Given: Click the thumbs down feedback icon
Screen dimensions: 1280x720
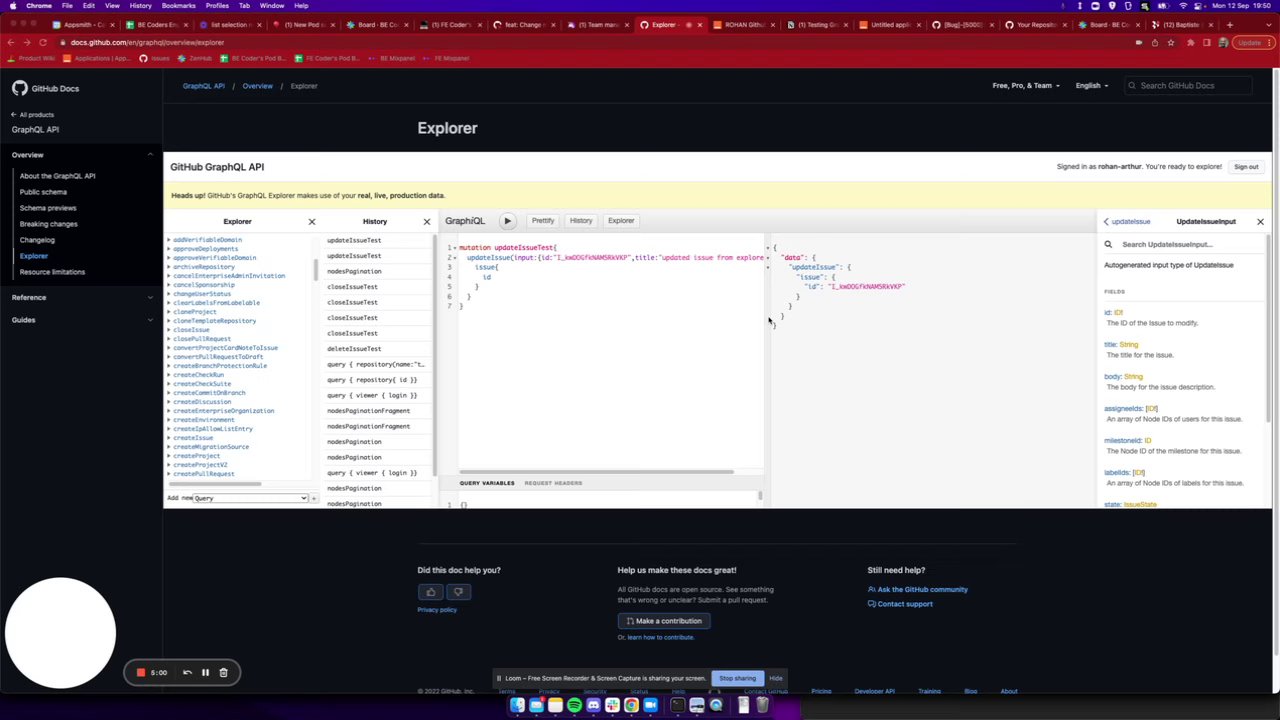Looking at the screenshot, I should tap(458, 592).
